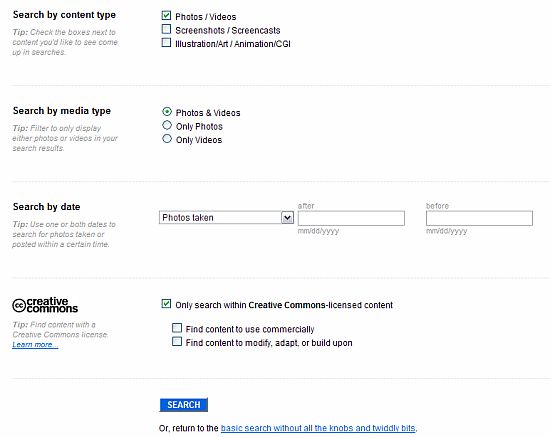Focus the after date field

[x=351, y=218]
